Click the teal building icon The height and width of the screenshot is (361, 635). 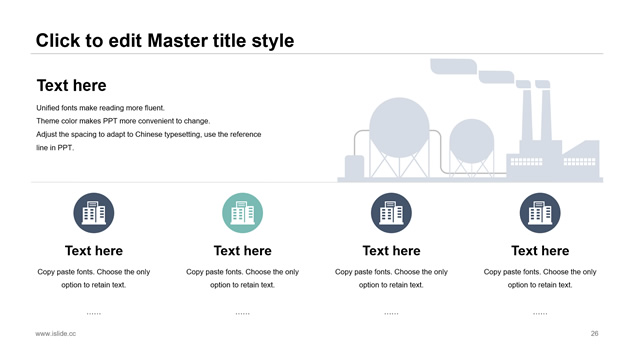242,213
